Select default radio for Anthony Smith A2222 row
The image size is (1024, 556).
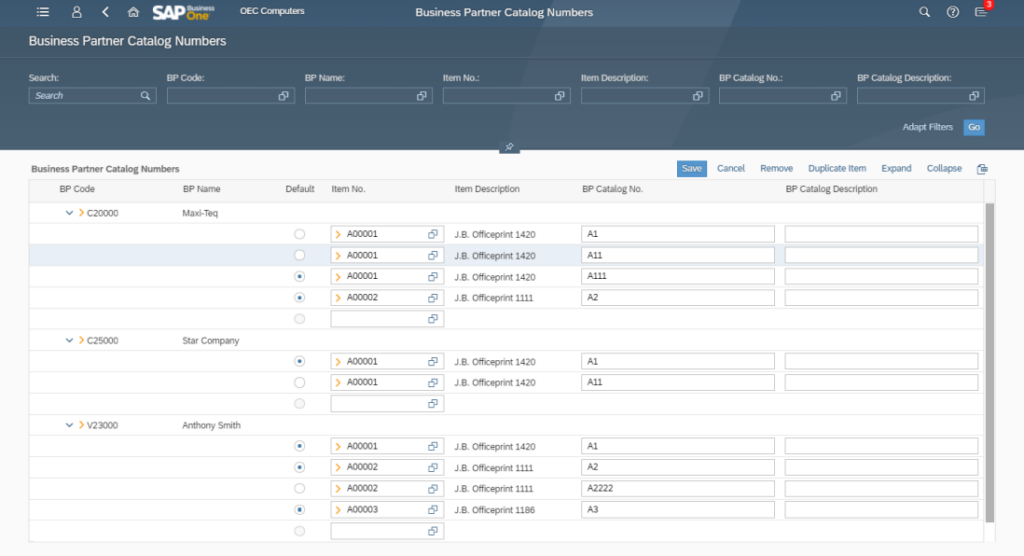(x=299, y=489)
